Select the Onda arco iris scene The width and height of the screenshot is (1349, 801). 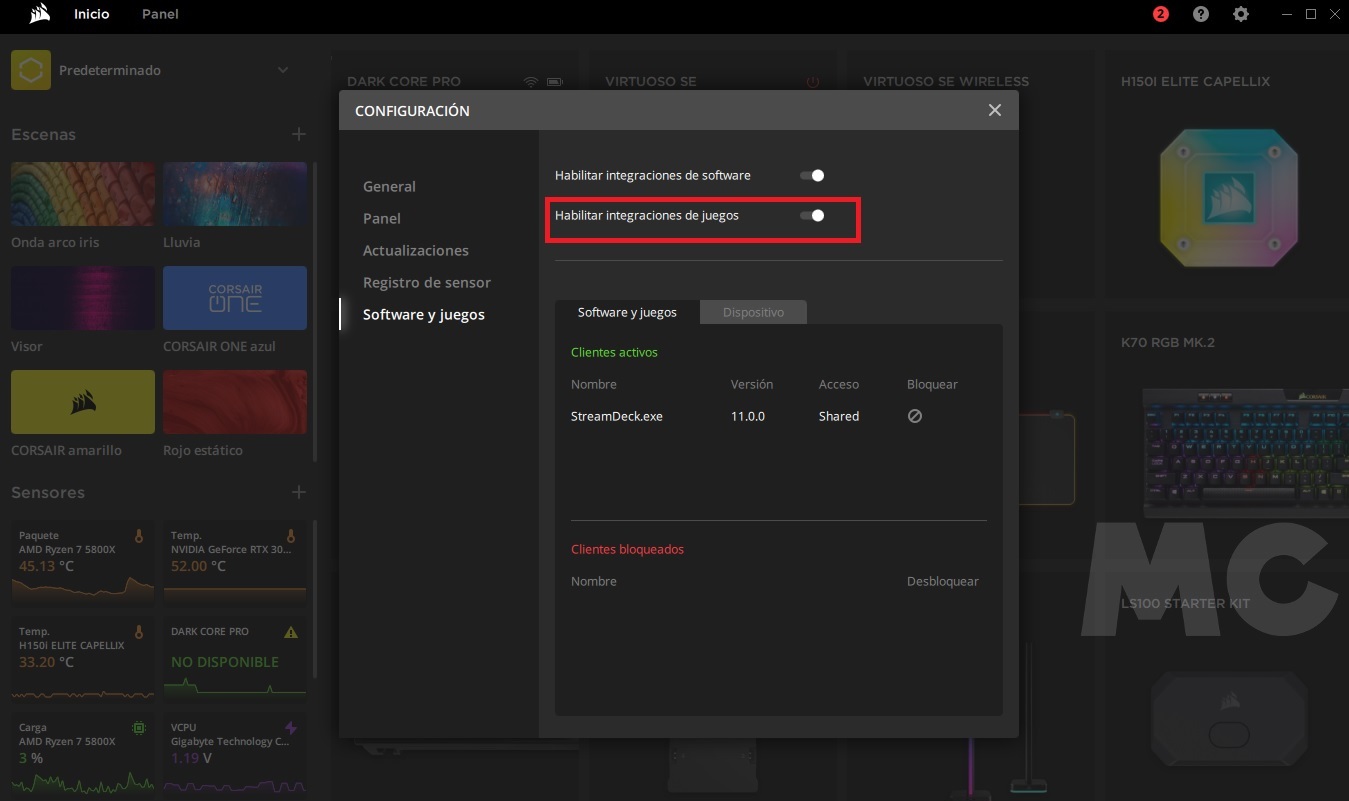pos(83,194)
